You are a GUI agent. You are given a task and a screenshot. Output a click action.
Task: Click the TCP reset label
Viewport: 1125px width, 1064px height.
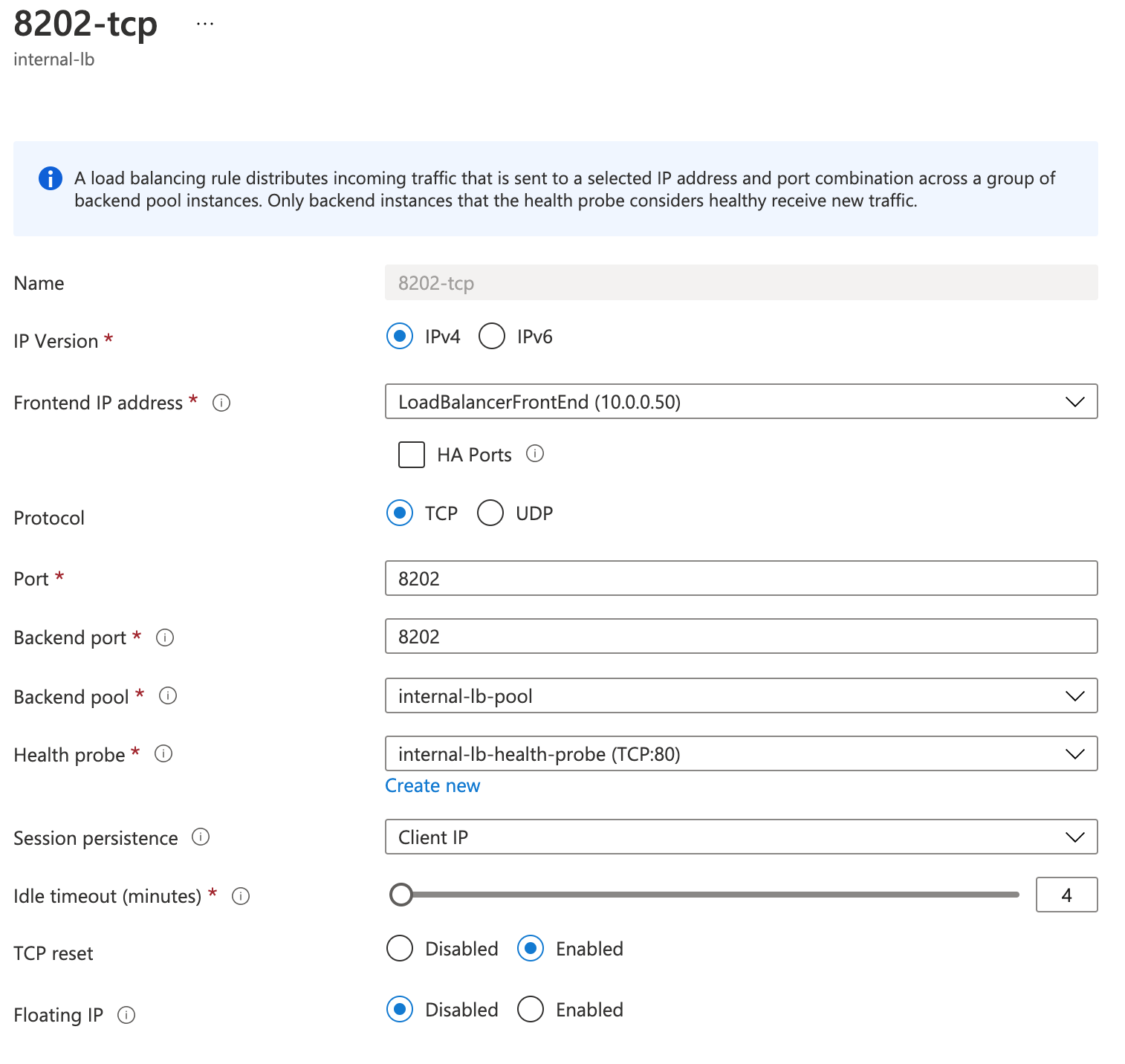(x=54, y=953)
